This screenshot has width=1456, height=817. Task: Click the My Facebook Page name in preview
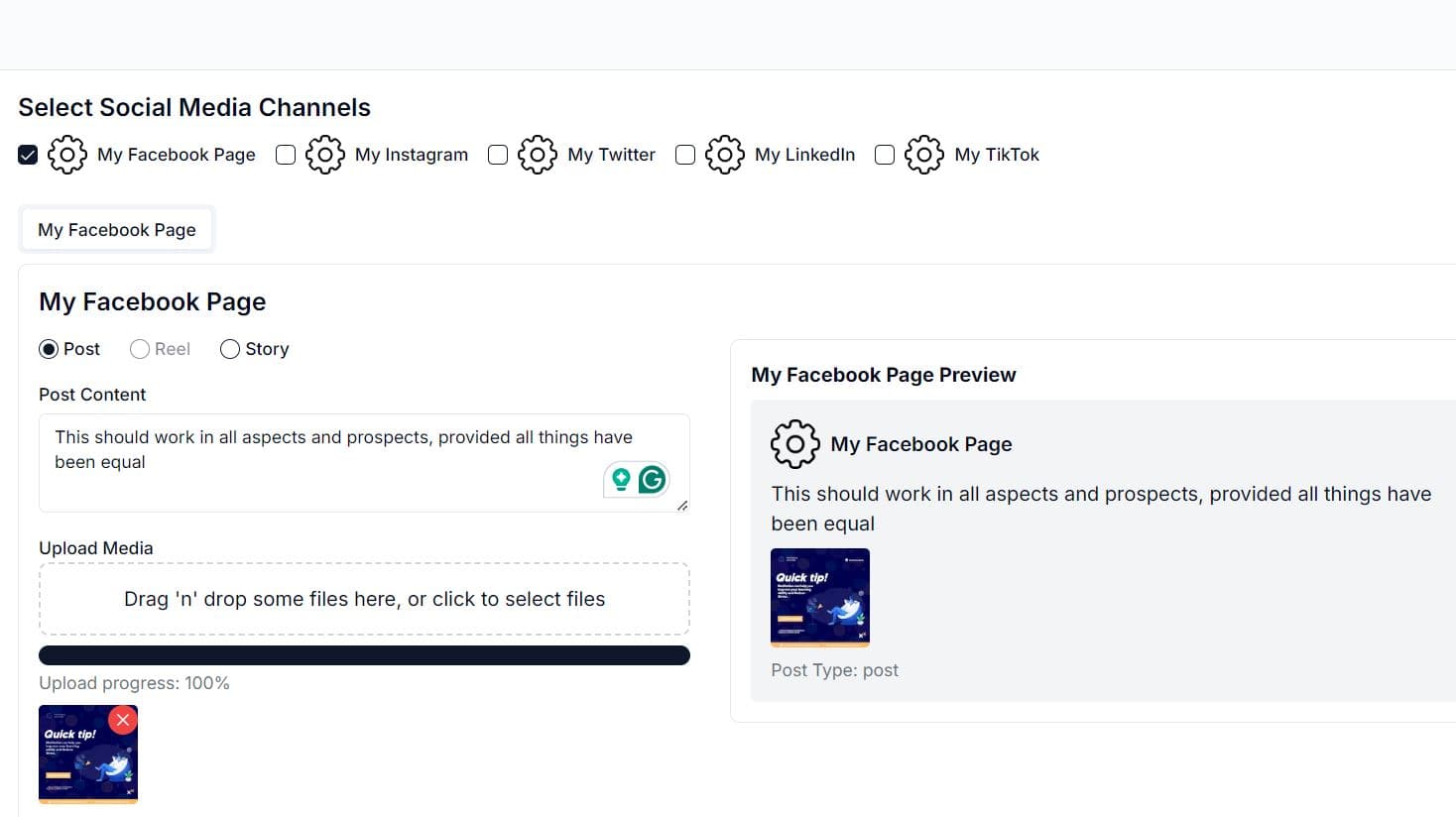tap(921, 444)
